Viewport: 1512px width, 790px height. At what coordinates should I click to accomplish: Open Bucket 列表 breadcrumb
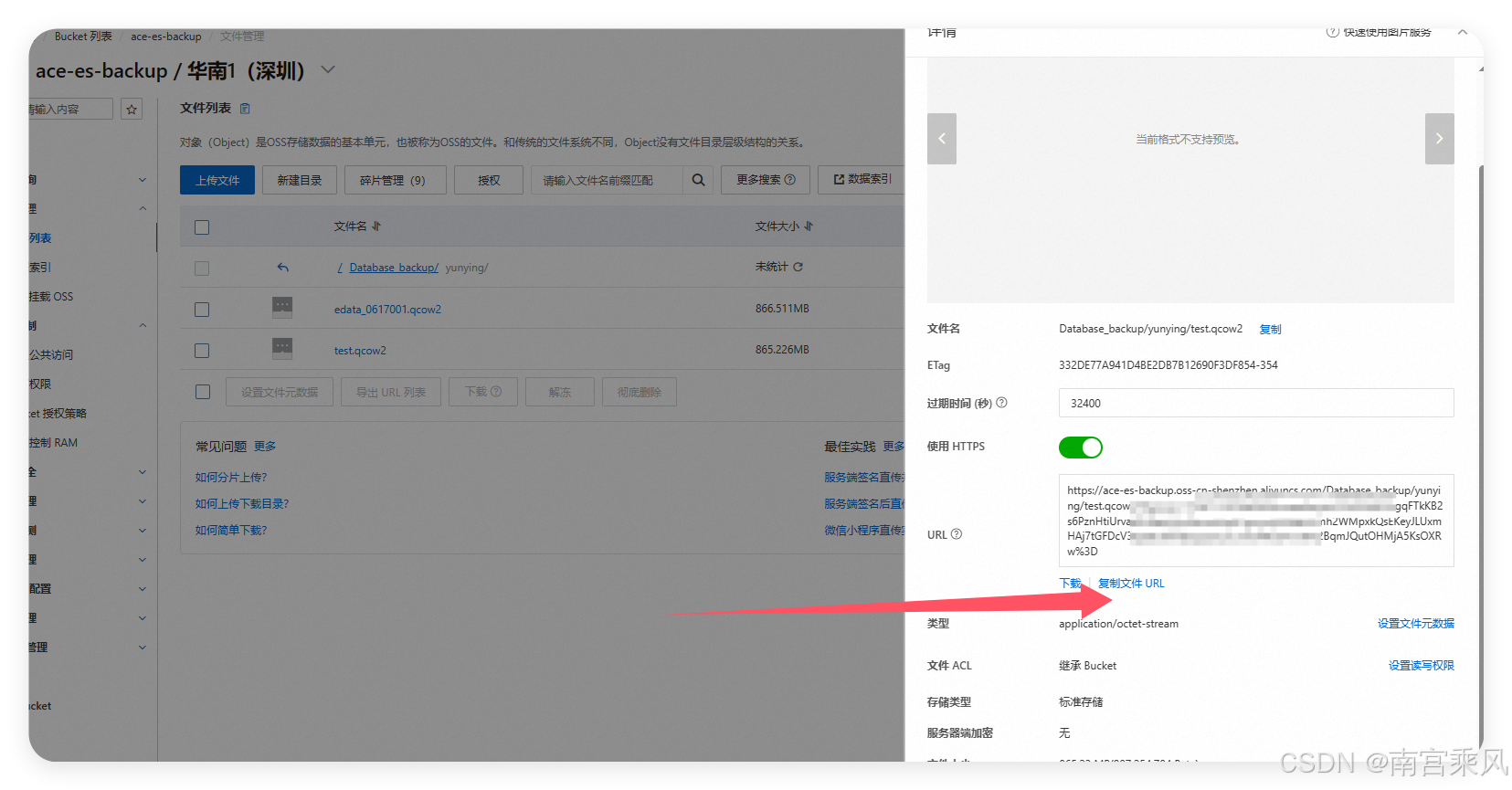(83, 37)
